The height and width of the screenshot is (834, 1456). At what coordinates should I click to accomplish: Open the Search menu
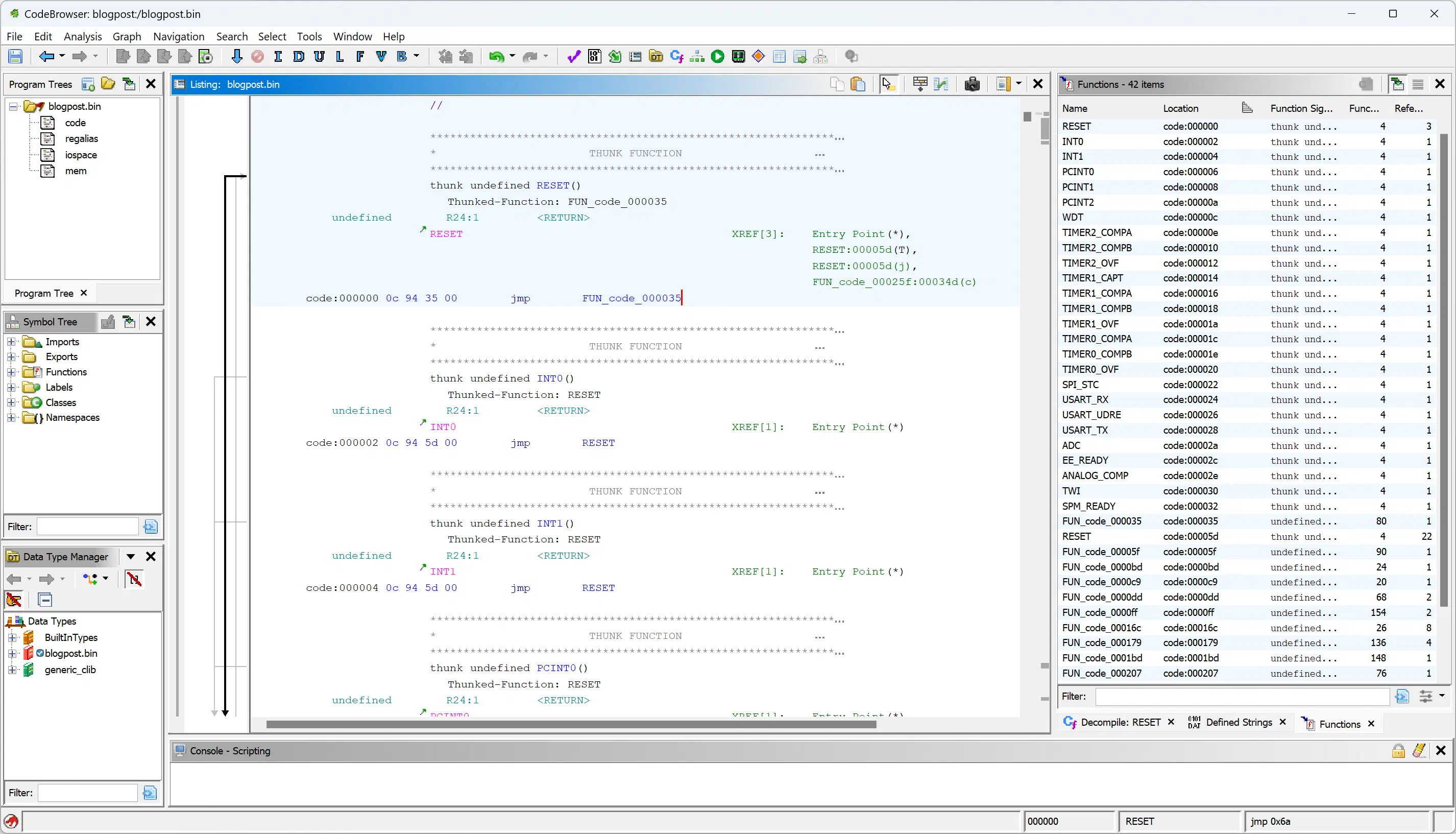232,36
